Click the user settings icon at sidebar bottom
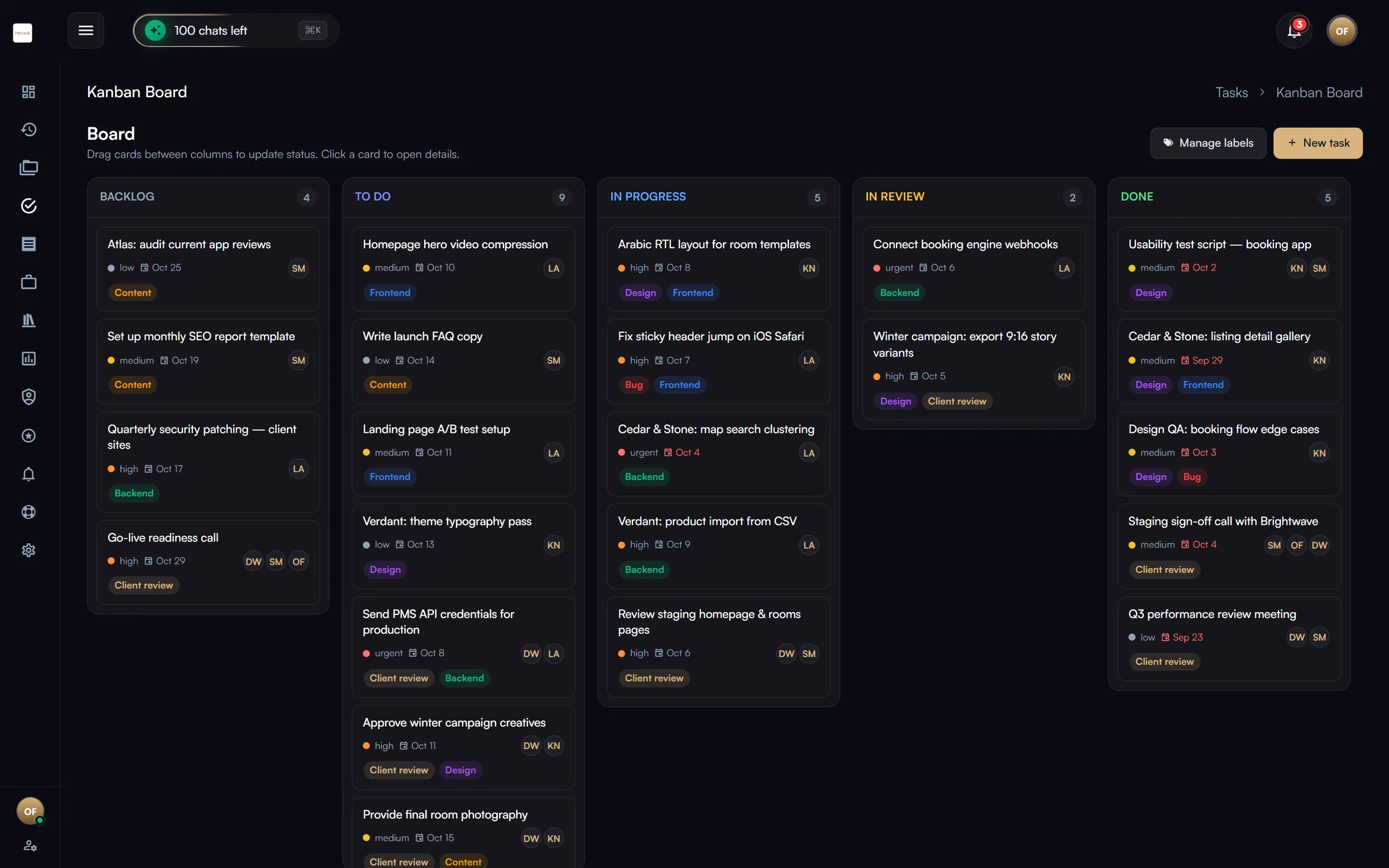Screen dimensions: 1389x868 click(30, 845)
